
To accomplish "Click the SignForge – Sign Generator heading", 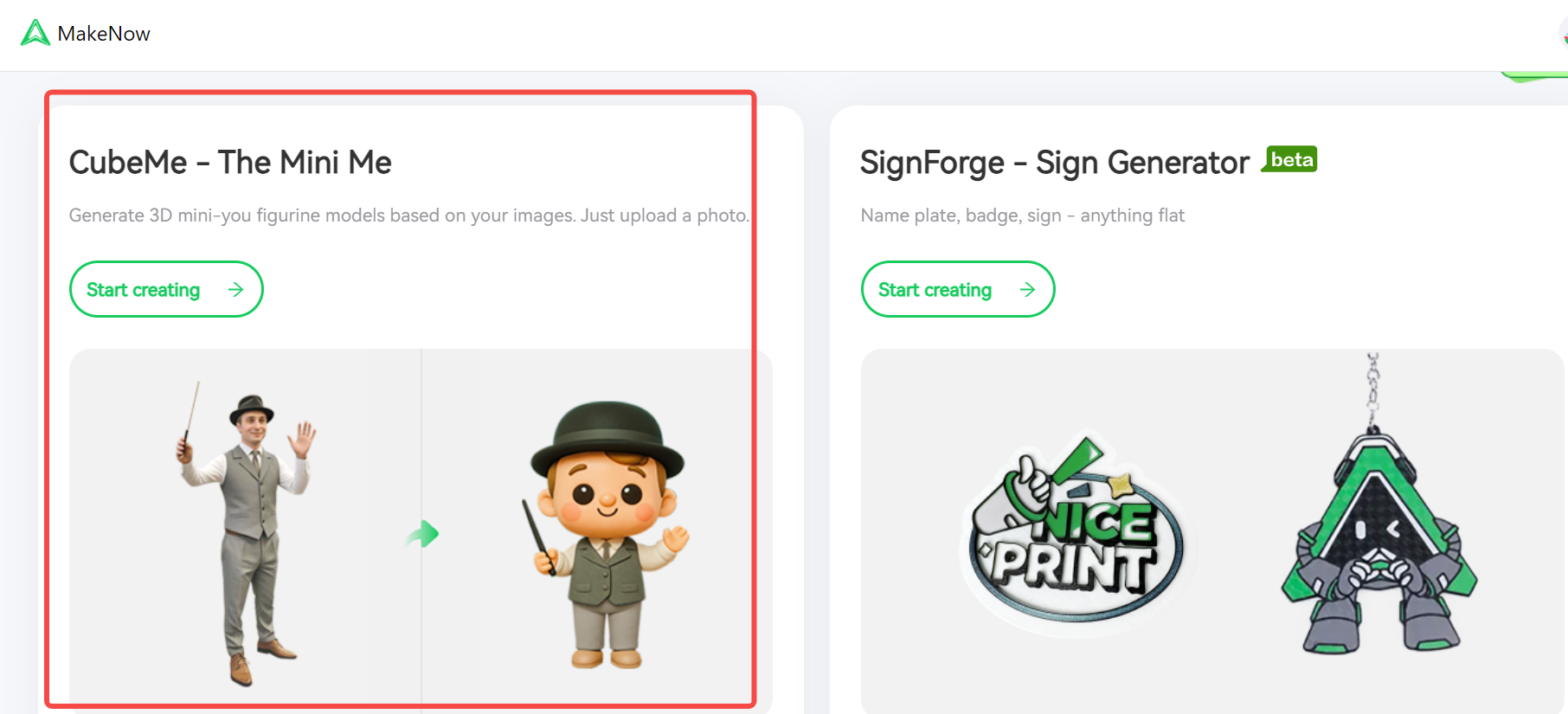I will tap(1055, 163).
